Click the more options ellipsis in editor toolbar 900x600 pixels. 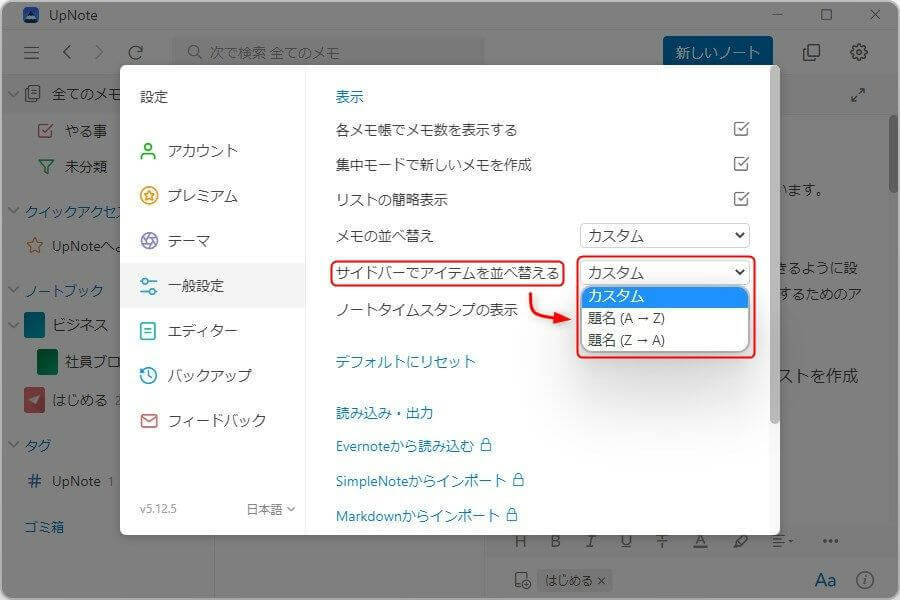830,541
